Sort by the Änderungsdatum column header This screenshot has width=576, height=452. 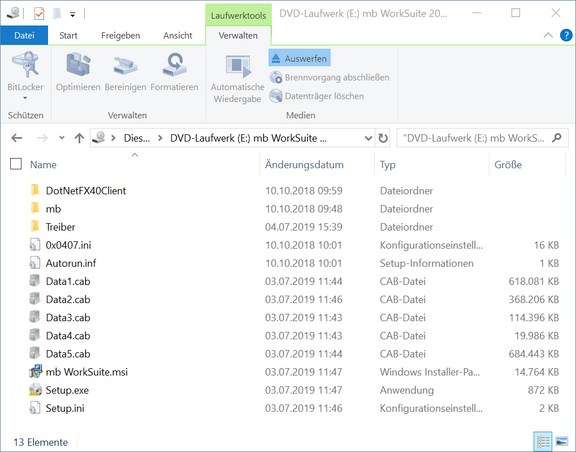(304, 164)
